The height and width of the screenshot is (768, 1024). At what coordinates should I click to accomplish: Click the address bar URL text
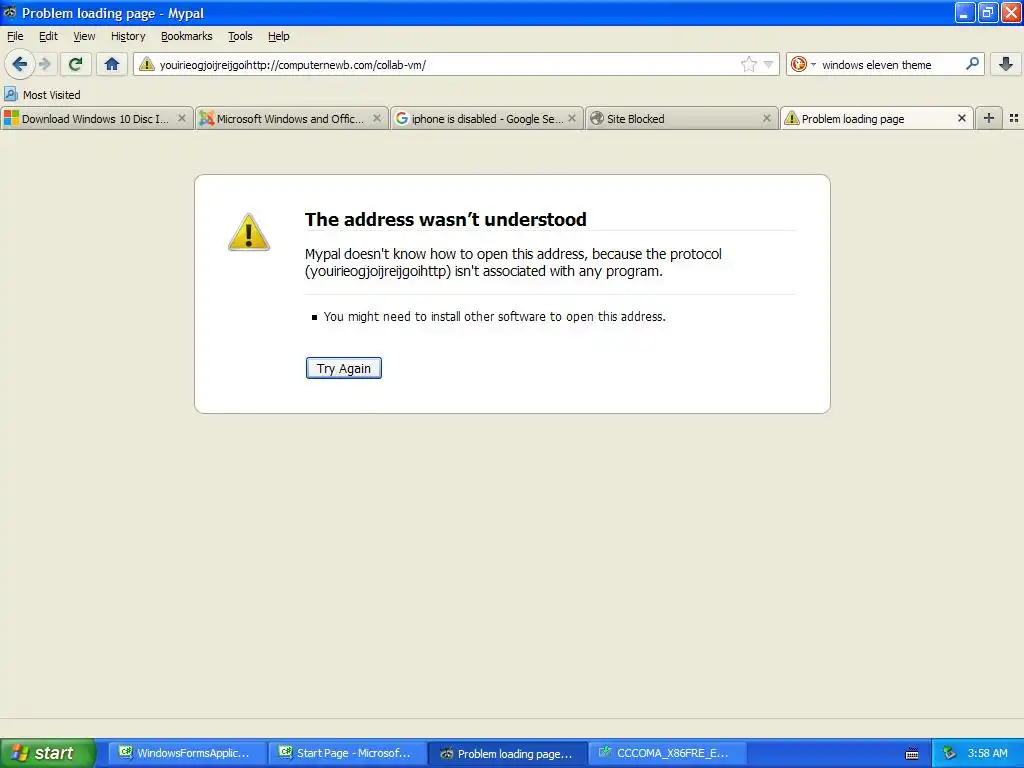tap(293, 65)
